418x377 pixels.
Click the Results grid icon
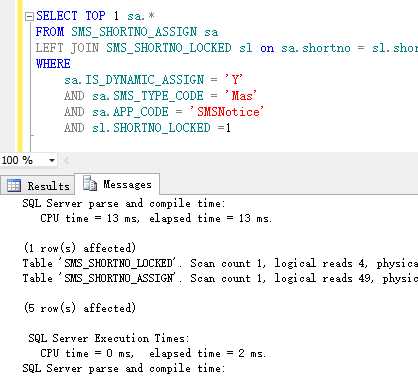(14, 186)
